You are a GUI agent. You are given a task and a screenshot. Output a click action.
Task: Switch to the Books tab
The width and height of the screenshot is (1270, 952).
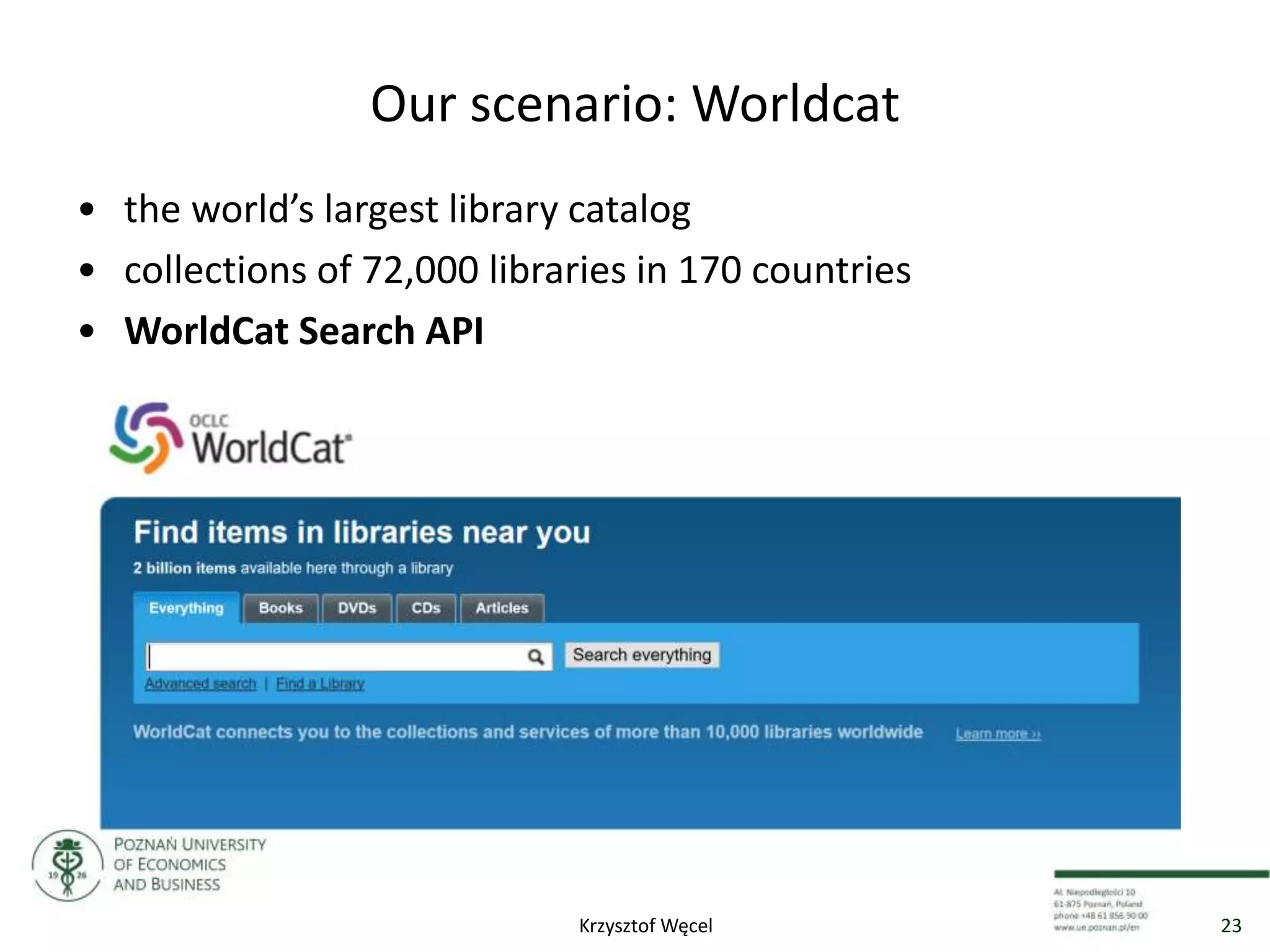(281, 608)
